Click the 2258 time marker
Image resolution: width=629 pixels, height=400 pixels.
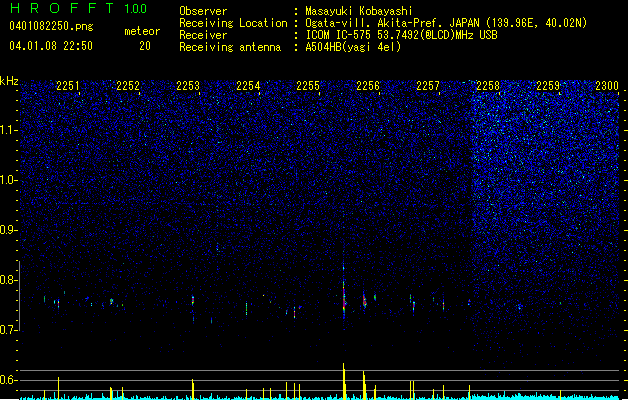coord(488,86)
